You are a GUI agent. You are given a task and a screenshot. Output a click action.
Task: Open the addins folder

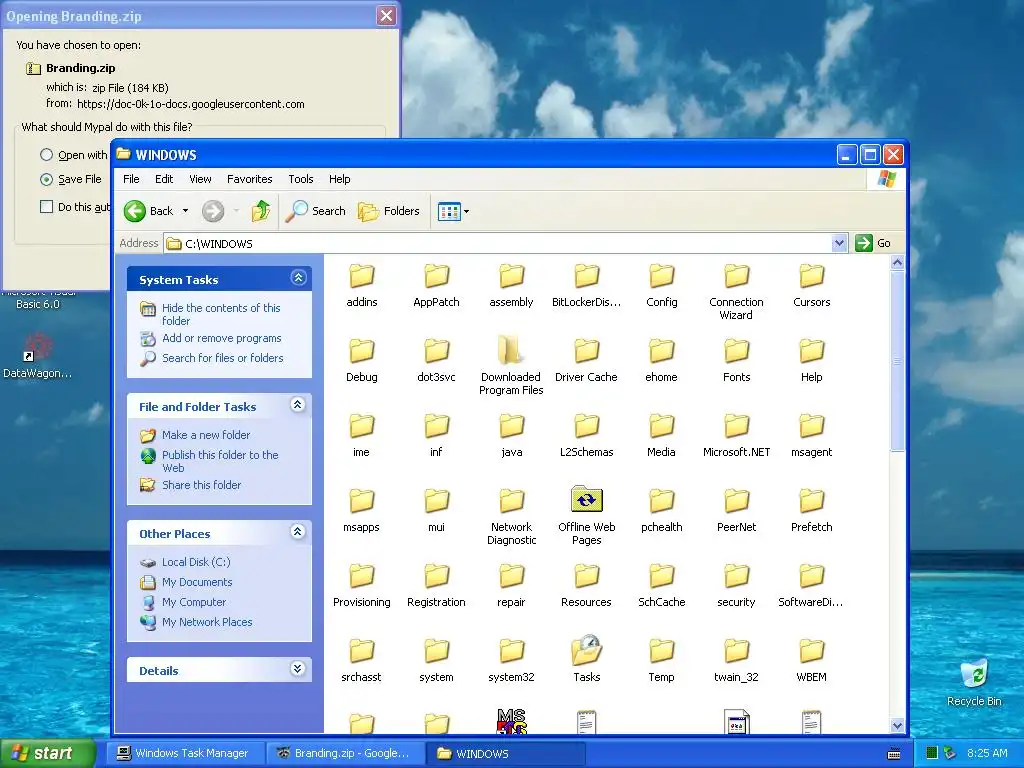361,286
